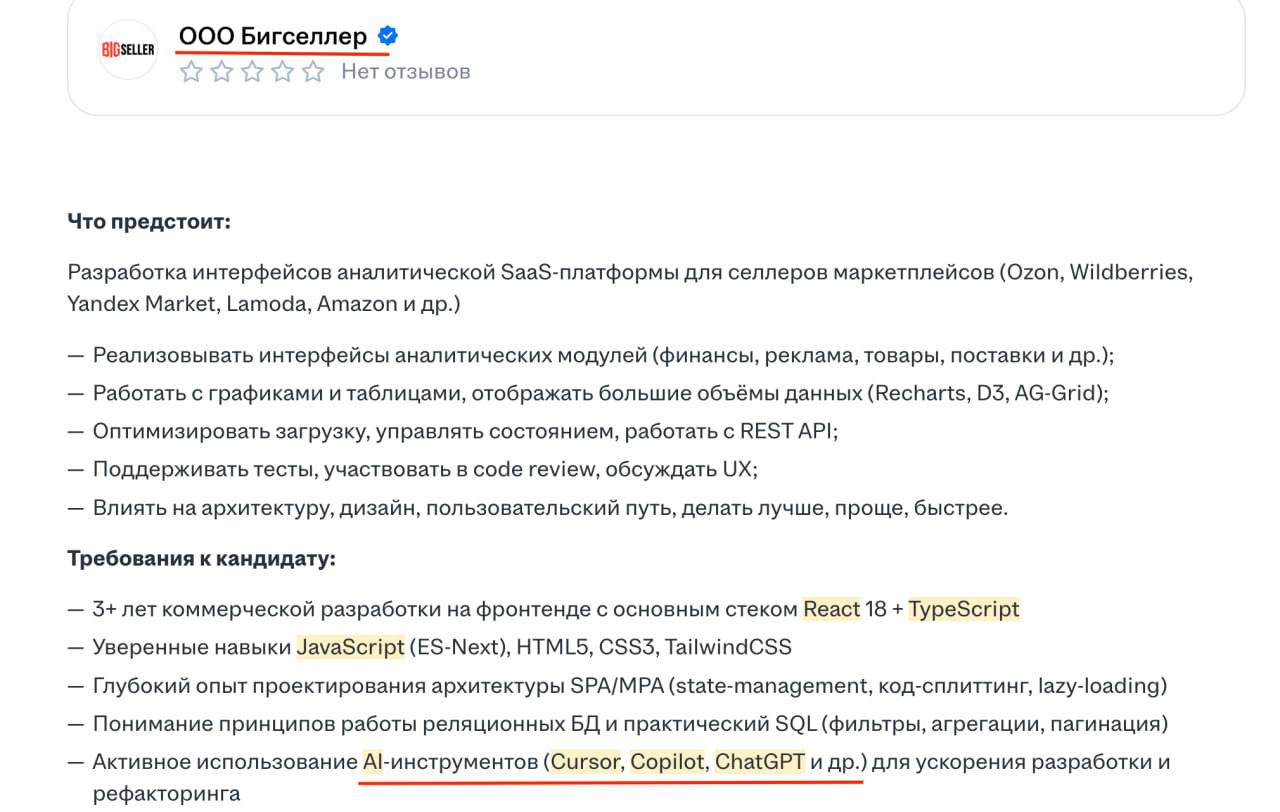The width and height of the screenshot is (1280, 812).
Task: Click the TailwindCSS text in requirements
Action: (728, 647)
